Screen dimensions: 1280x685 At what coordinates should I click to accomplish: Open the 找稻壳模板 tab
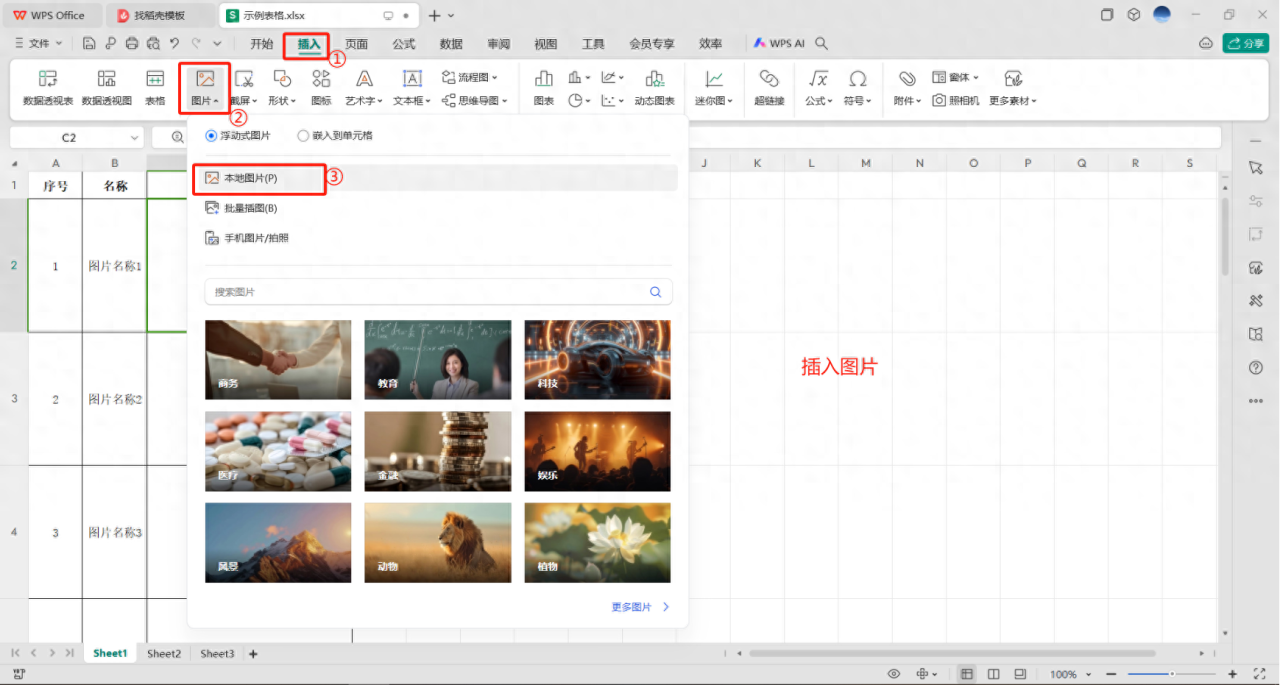click(158, 15)
